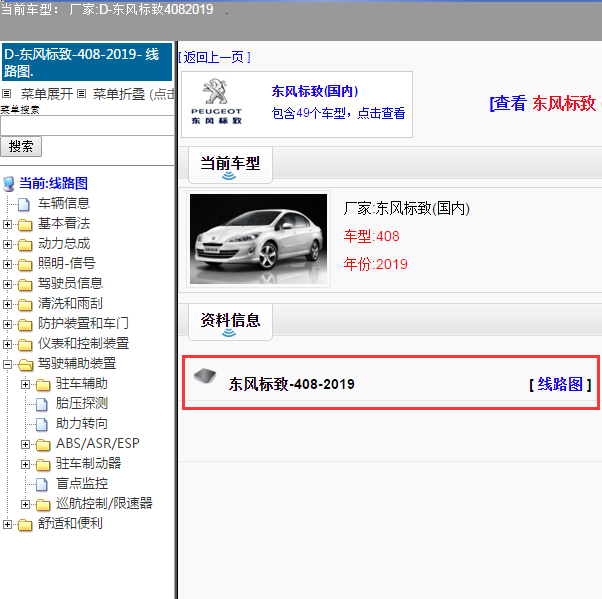Click the 东风标致-408-2019 entry title
This screenshot has width=602, height=599.
click(x=291, y=384)
